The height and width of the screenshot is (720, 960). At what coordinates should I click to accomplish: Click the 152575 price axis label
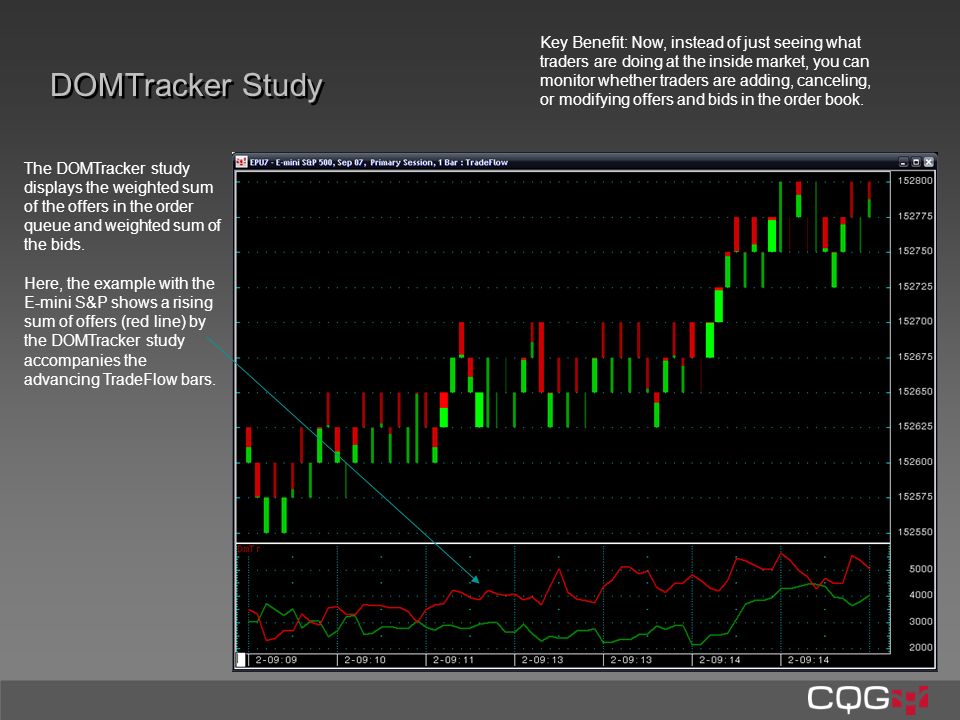[x=915, y=497]
